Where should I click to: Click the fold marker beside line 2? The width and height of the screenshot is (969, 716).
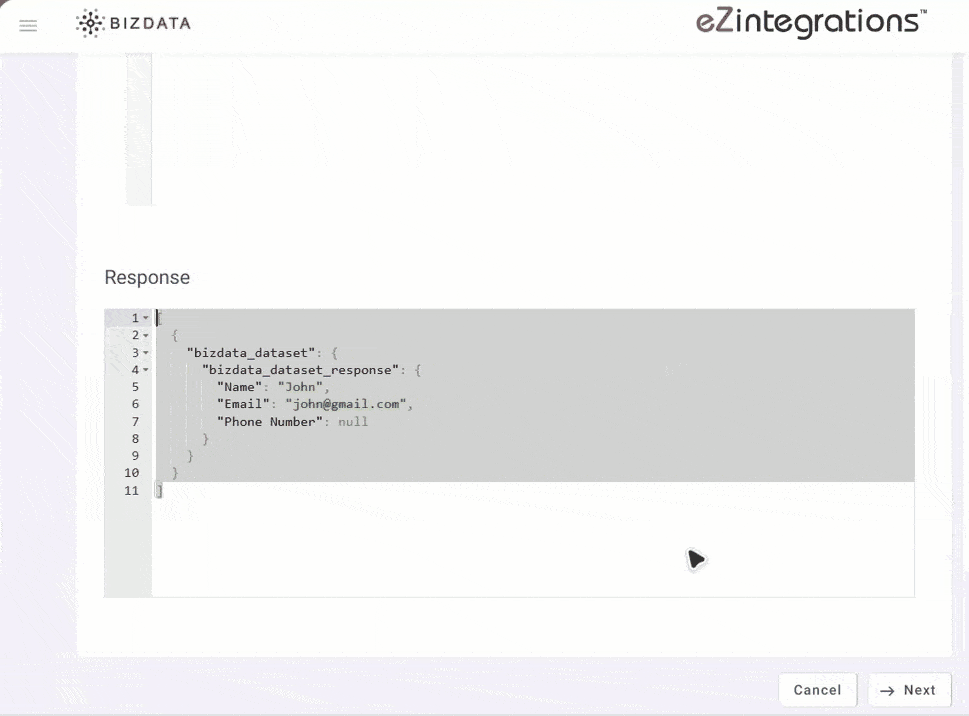[x=145, y=335]
